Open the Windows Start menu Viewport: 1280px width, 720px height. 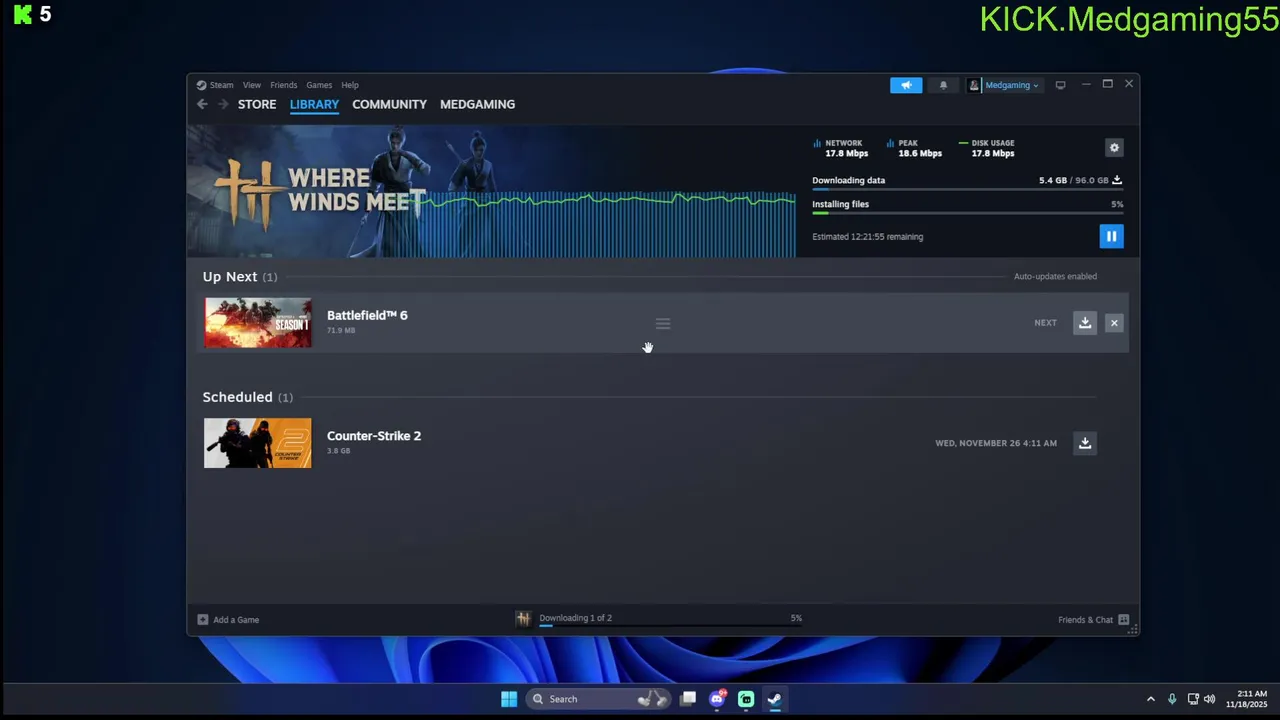tap(509, 699)
